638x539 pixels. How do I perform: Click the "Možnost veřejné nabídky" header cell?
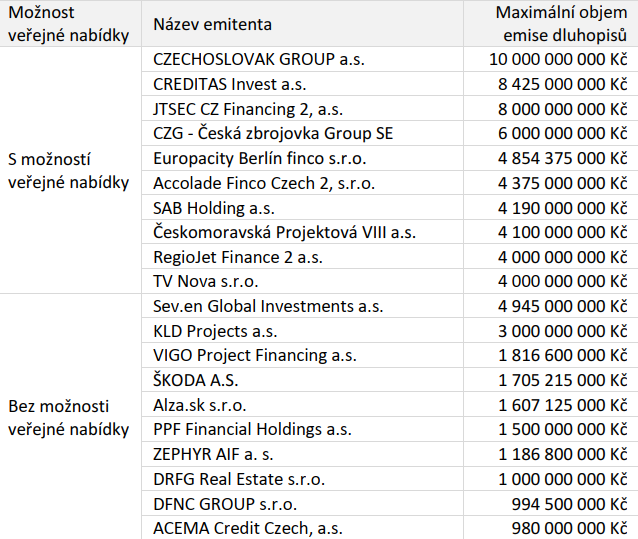click(68, 24)
